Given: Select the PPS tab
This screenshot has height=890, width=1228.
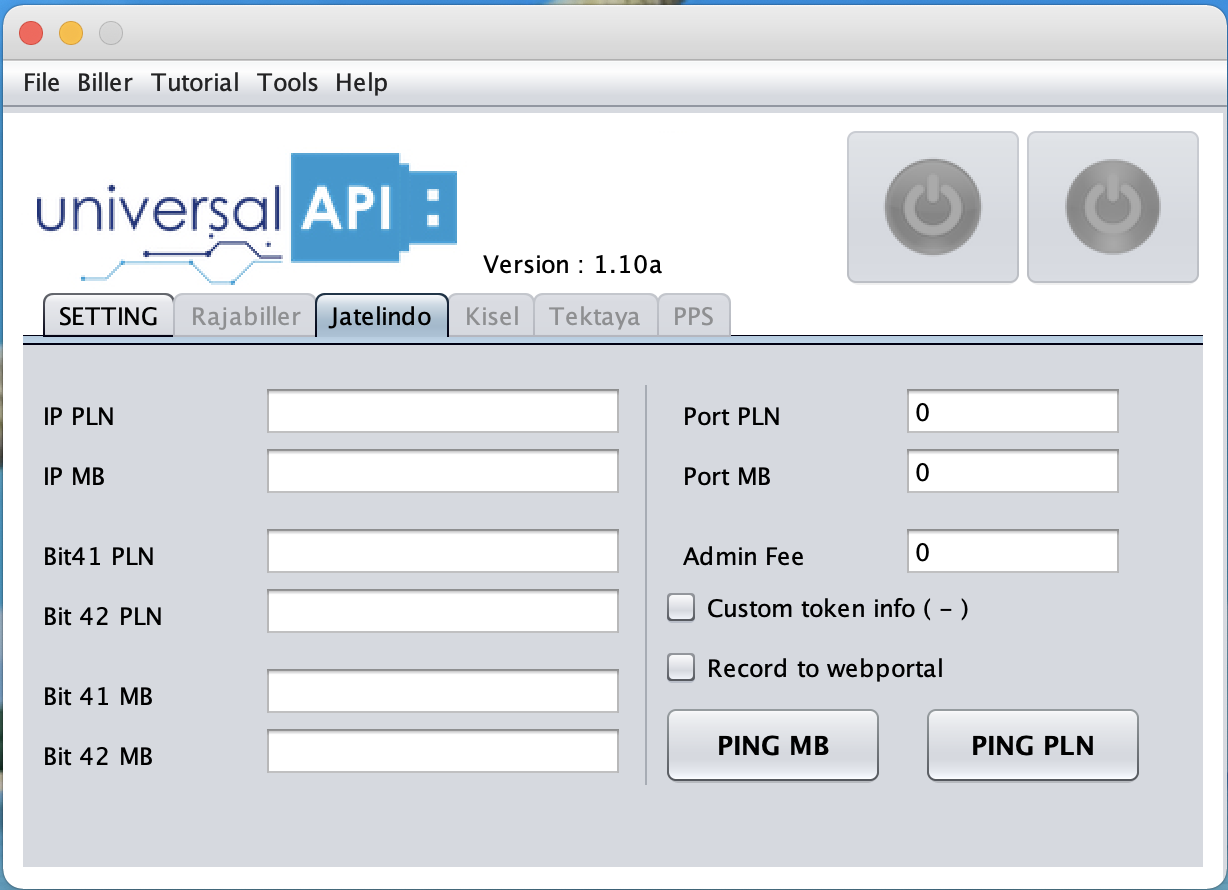Looking at the screenshot, I should click(693, 316).
